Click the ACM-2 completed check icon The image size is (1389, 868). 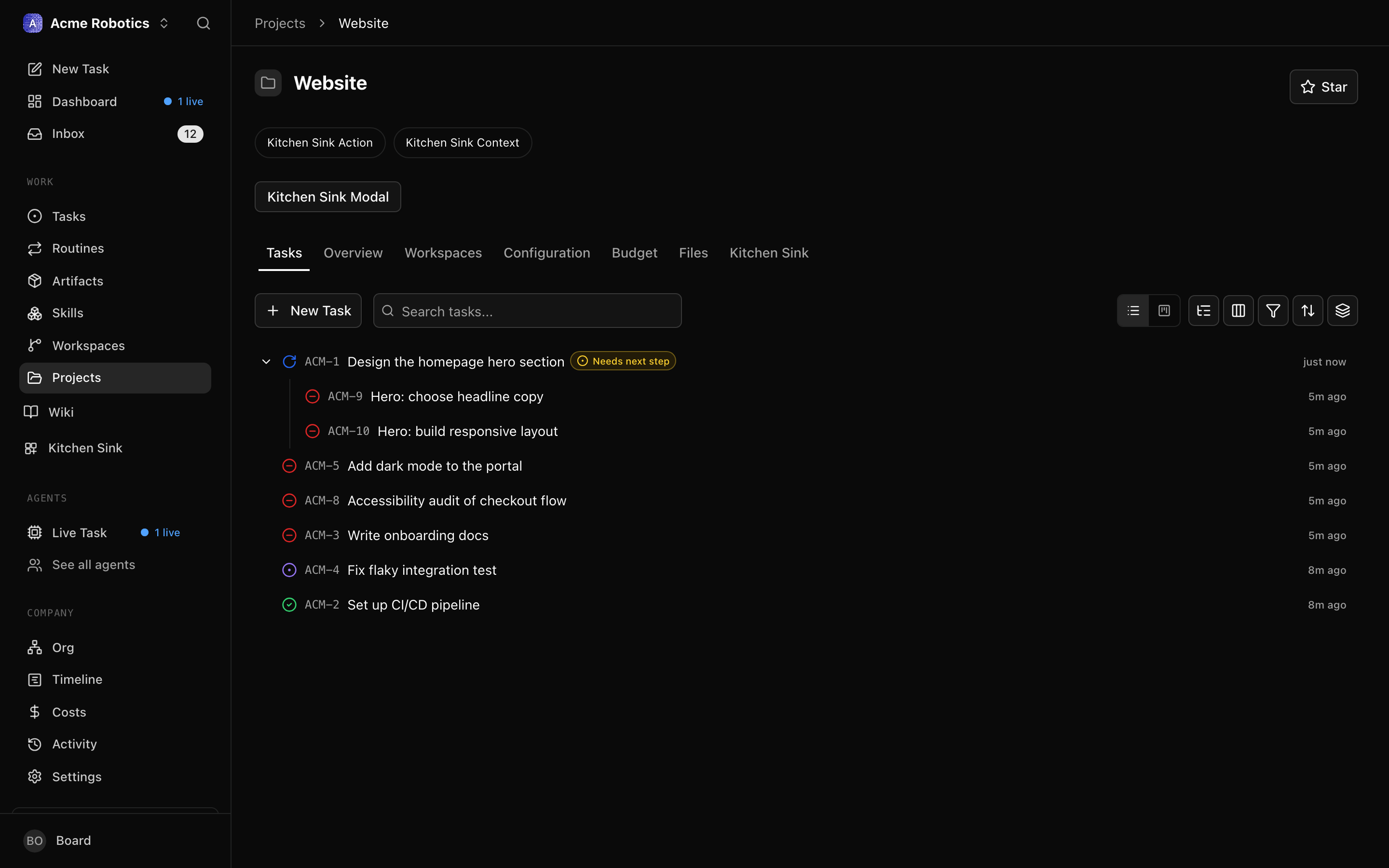click(289, 605)
